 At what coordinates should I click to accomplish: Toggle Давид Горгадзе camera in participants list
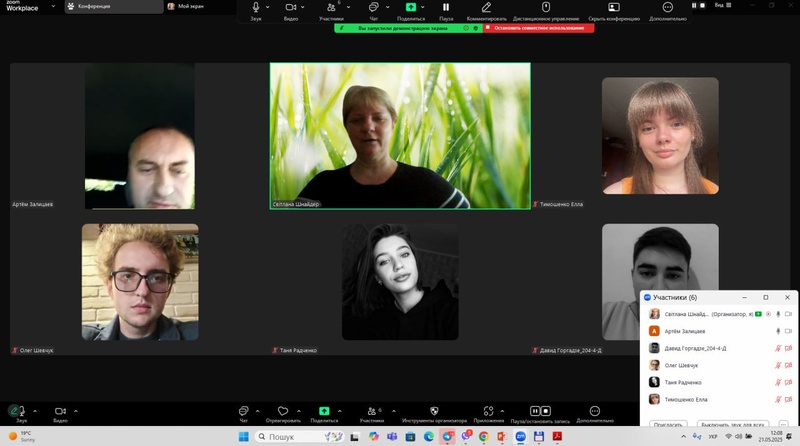click(788, 349)
